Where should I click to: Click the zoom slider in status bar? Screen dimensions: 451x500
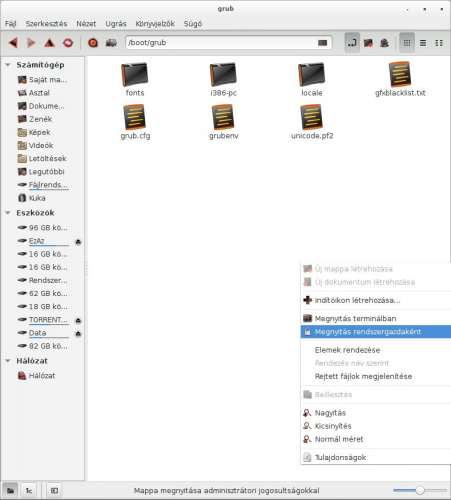[420, 490]
